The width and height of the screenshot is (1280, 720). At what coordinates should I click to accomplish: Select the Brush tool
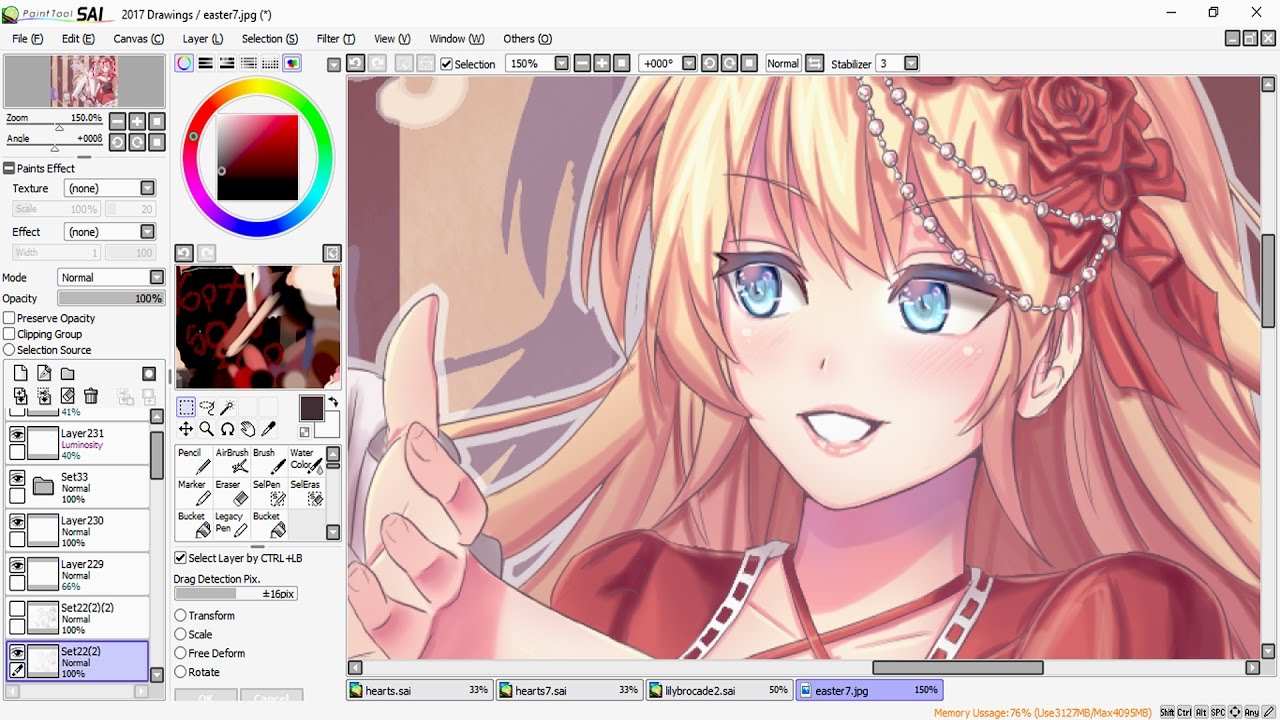pyautogui.click(x=269, y=461)
